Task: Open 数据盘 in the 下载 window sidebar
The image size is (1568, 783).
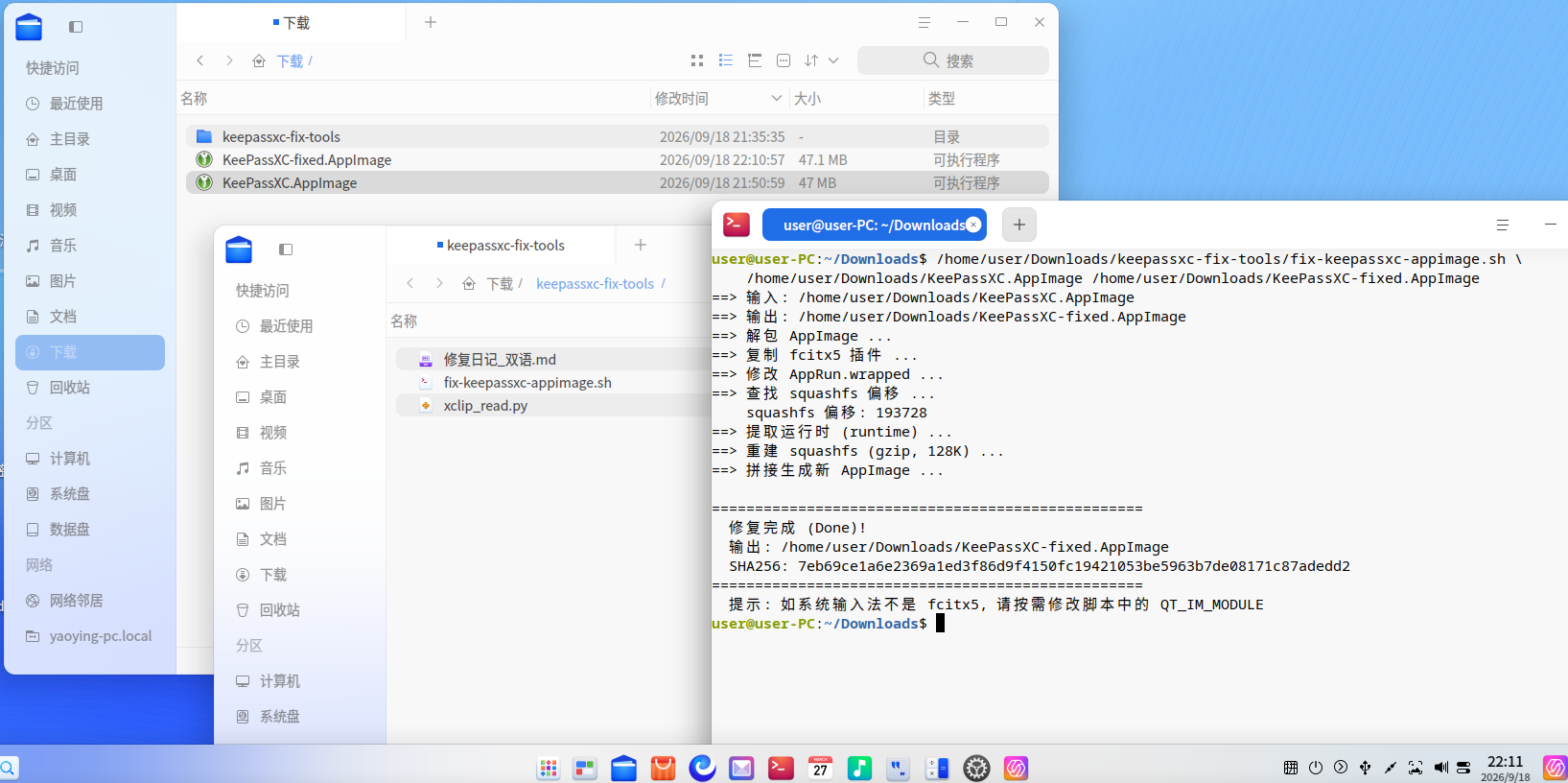Action: pos(90,530)
